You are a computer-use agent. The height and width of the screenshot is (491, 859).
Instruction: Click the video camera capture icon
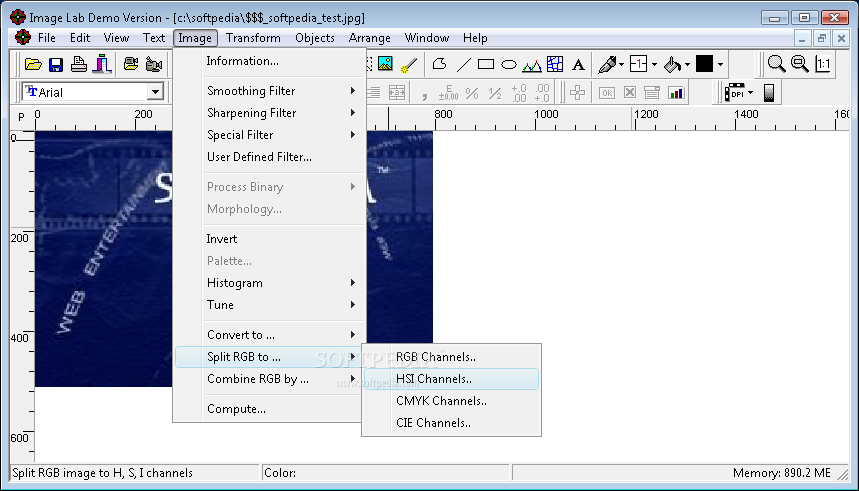(x=154, y=65)
